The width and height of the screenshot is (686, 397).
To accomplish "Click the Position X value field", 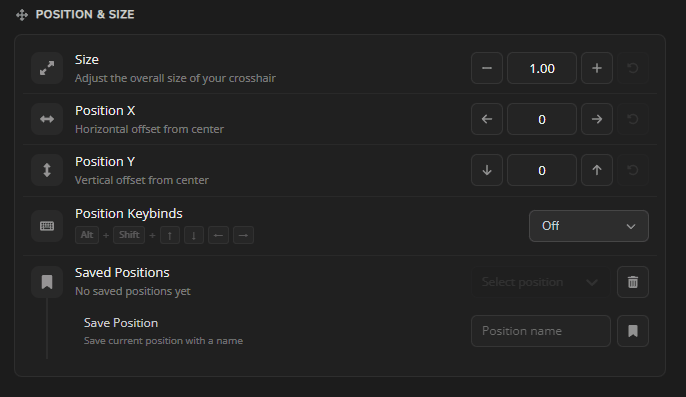I will point(542,119).
